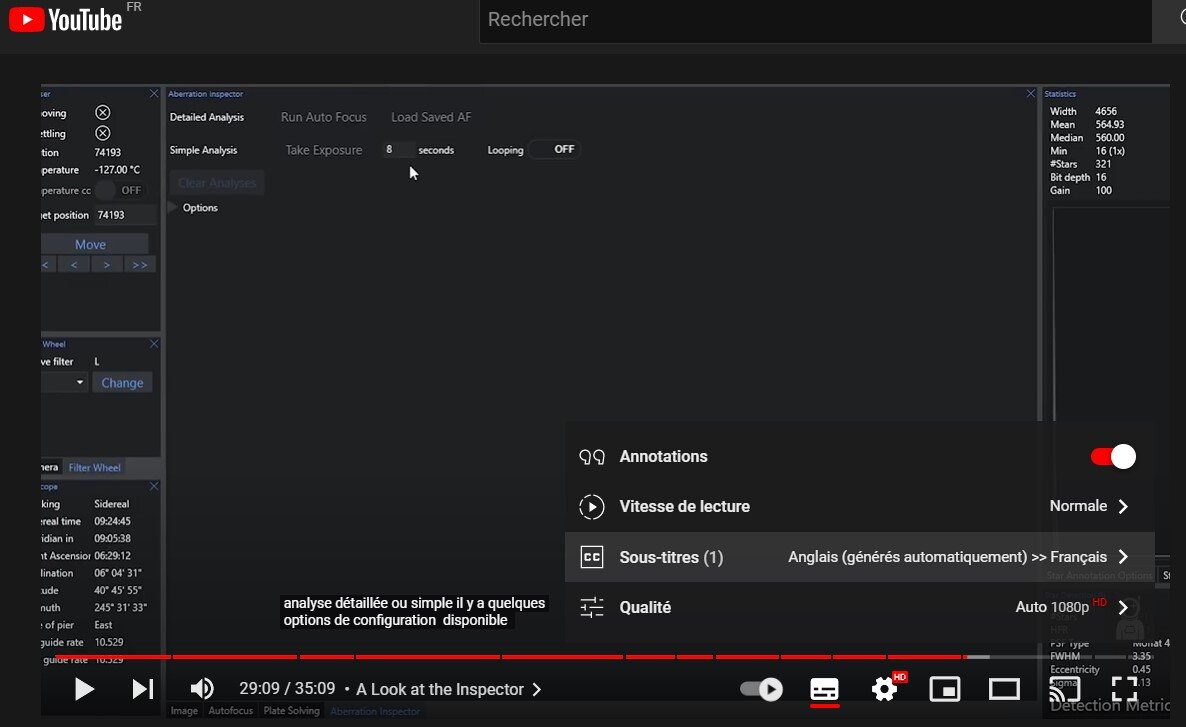1186x727 pixels.
Task: Toggle autoplay switch in player bar
Action: point(761,689)
